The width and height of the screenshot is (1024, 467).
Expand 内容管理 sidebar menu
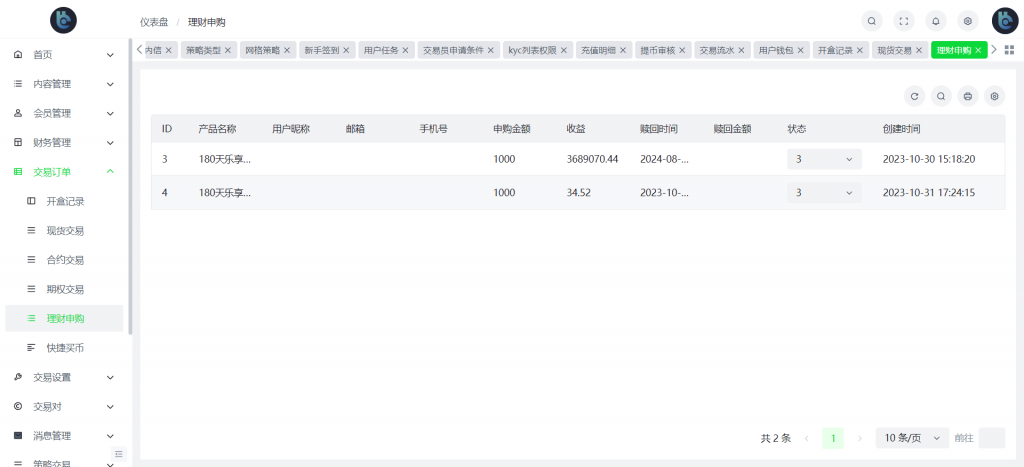(x=64, y=84)
